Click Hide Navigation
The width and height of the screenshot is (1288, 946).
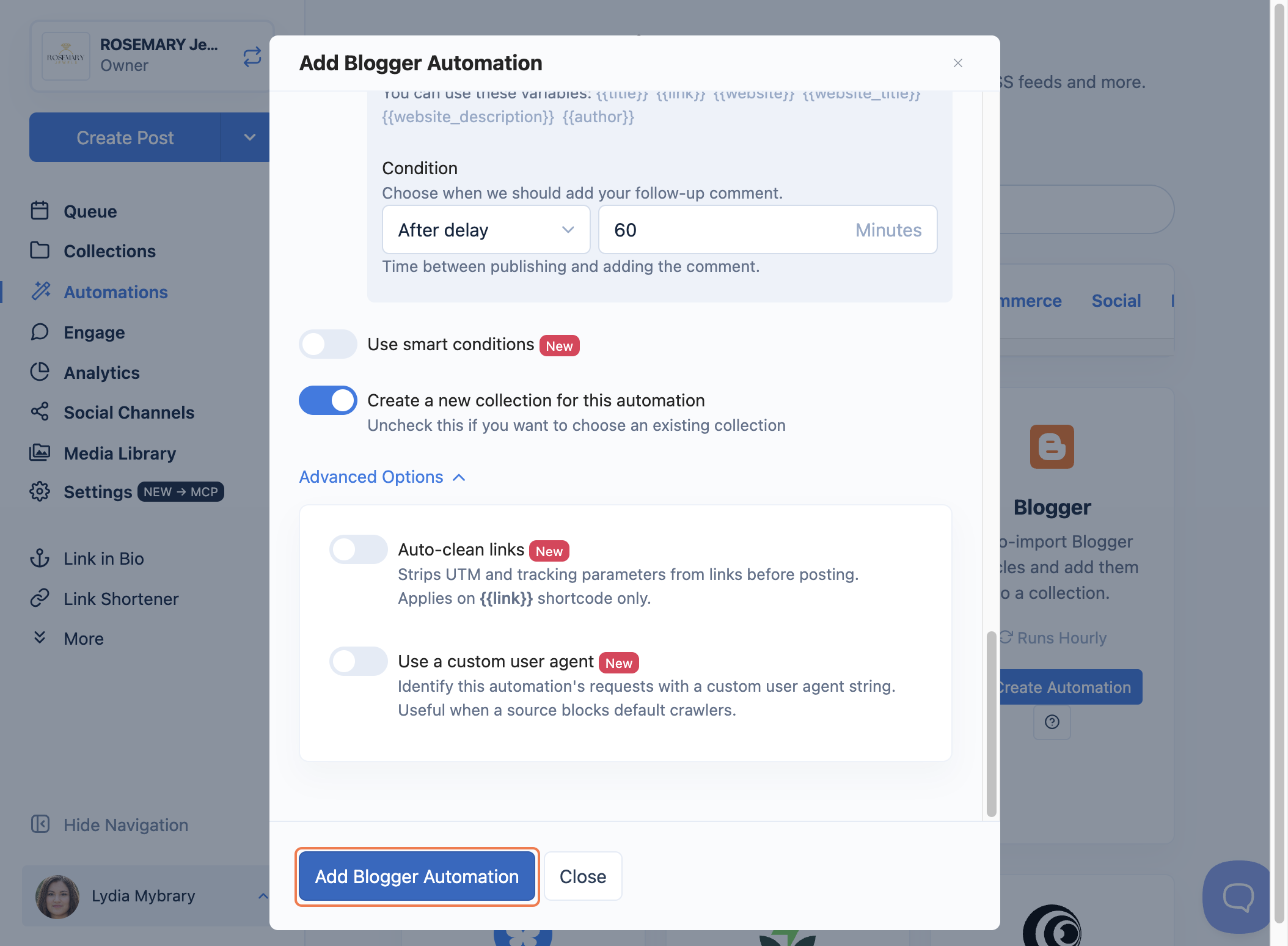(x=126, y=825)
